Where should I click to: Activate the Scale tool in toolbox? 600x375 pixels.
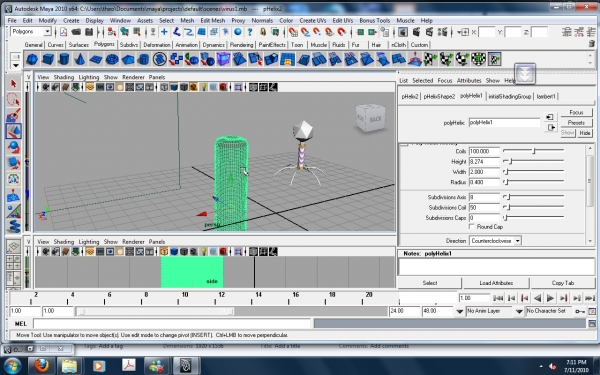click(14, 163)
